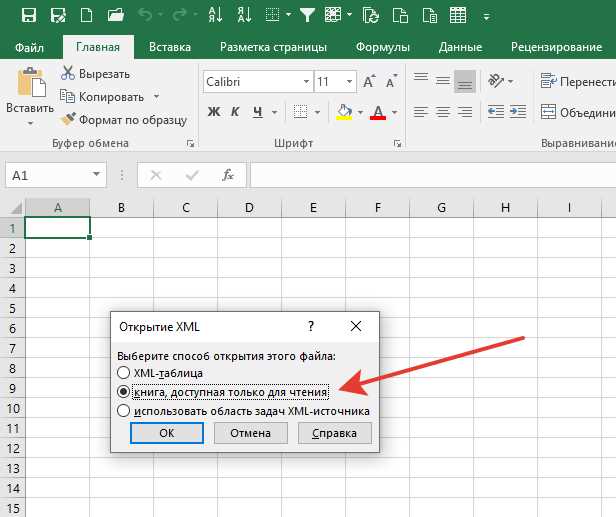
Task: Open the Файл tab
Action: (29, 47)
